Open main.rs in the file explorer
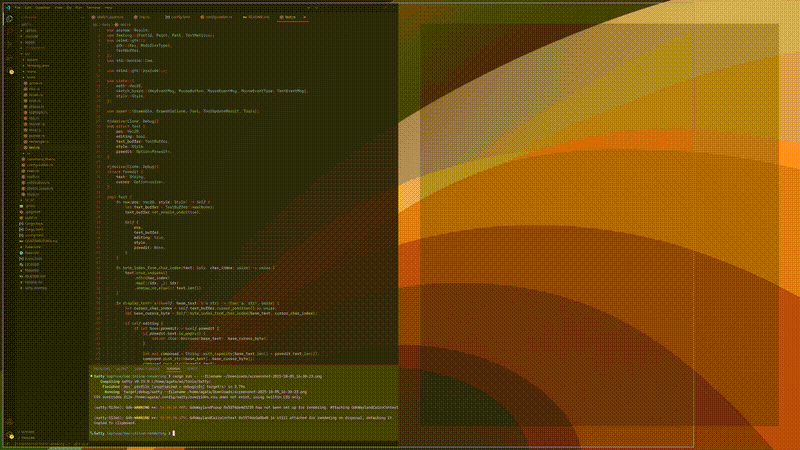This screenshot has width=800, height=450. tap(32, 171)
